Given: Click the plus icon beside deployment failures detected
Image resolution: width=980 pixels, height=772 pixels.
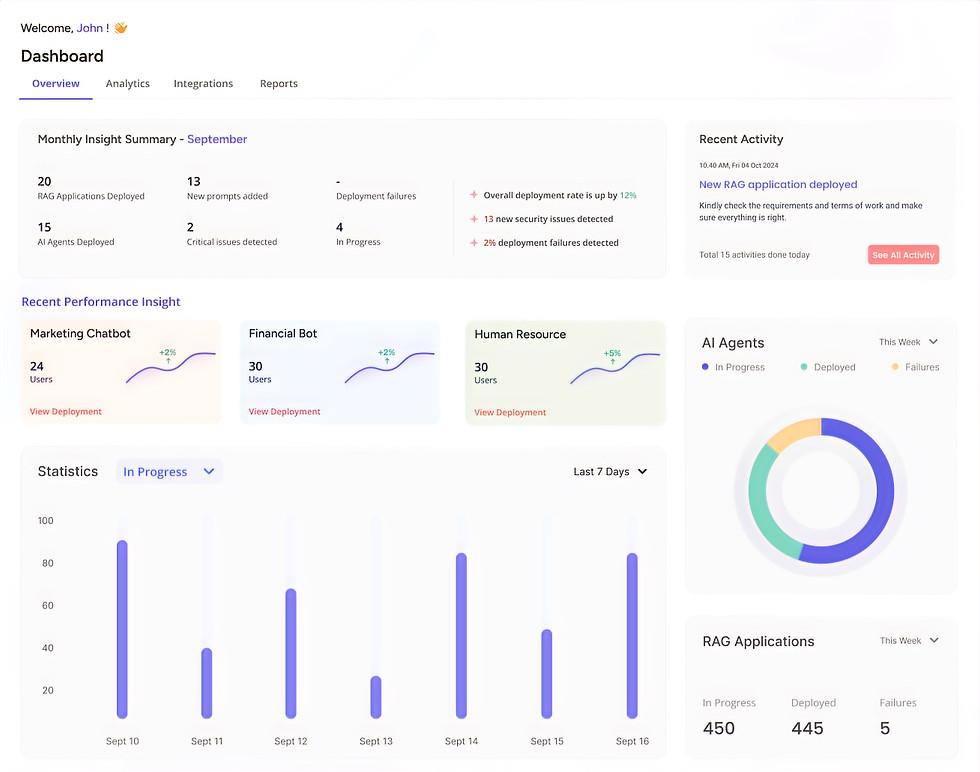Looking at the screenshot, I should 474,243.
